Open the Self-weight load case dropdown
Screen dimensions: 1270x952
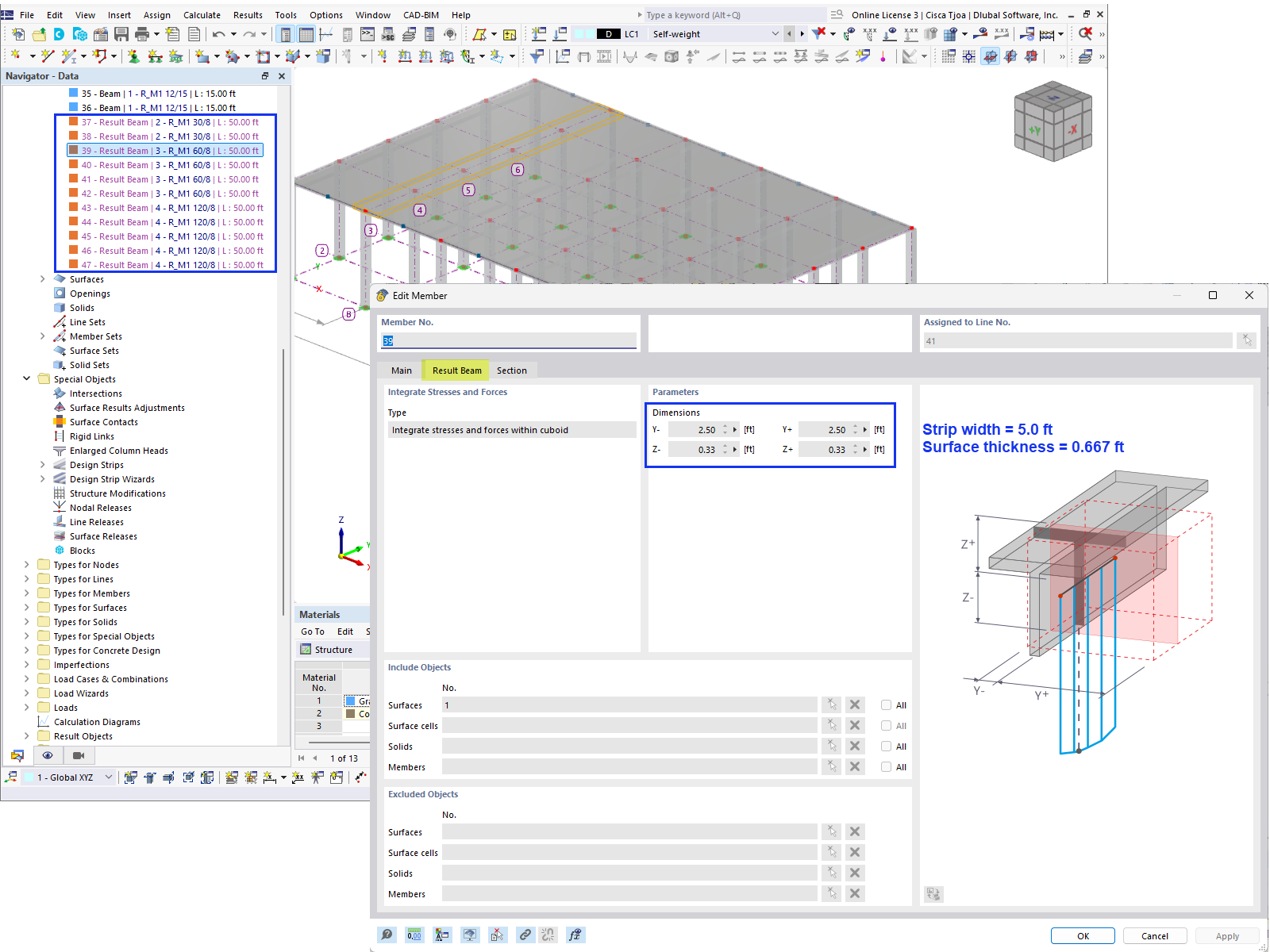tap(775, 33)
